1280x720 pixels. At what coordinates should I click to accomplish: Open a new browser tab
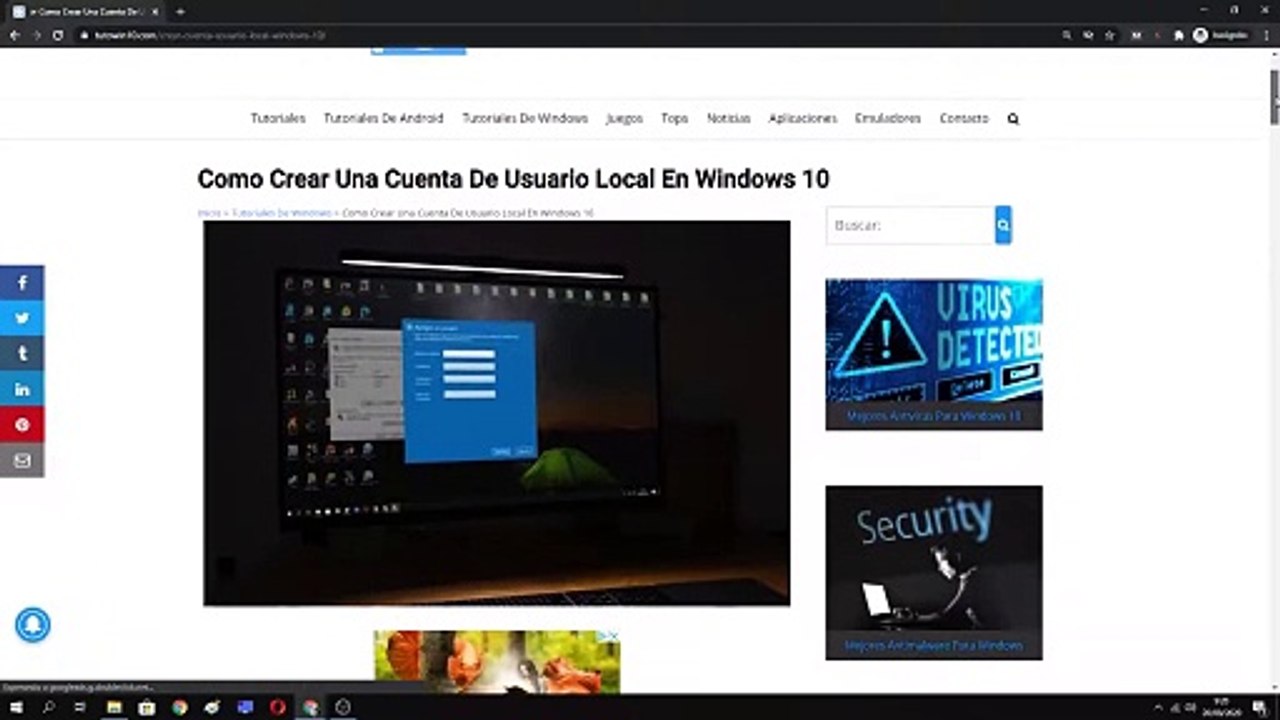click(180, 11)
